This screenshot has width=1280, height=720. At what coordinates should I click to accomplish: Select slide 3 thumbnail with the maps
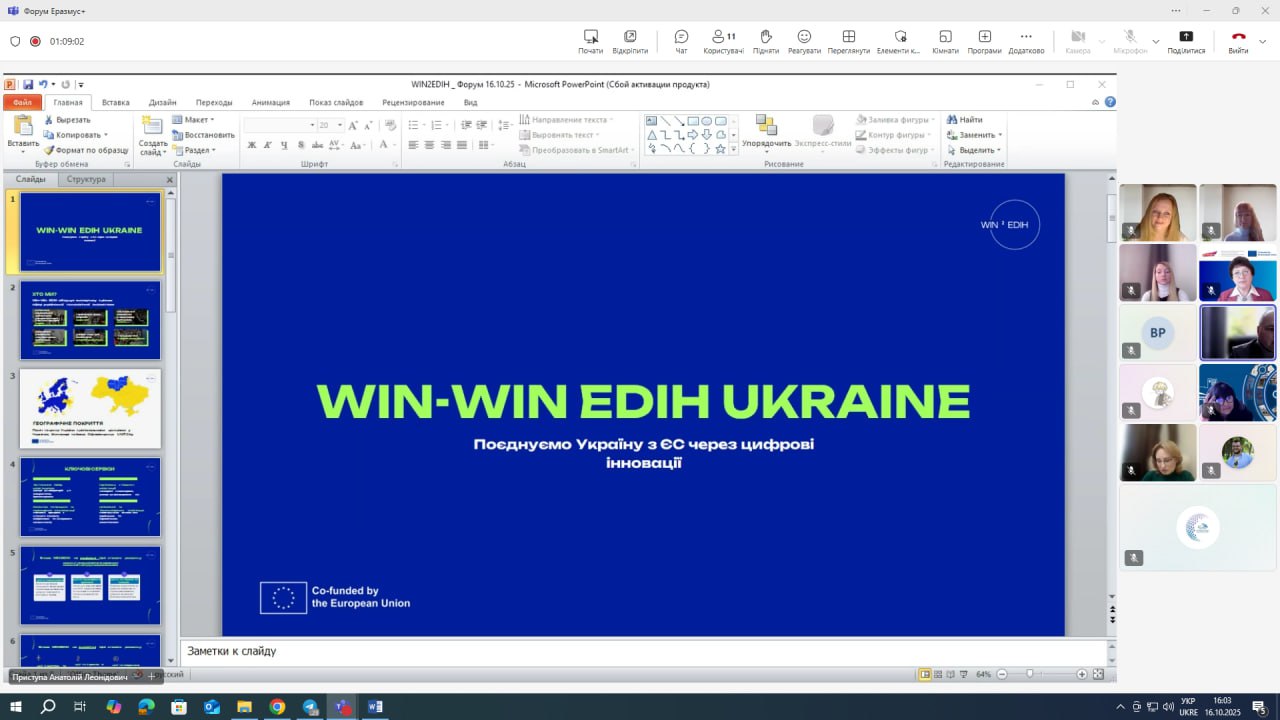pyautogui.click(x=90, y=408)
